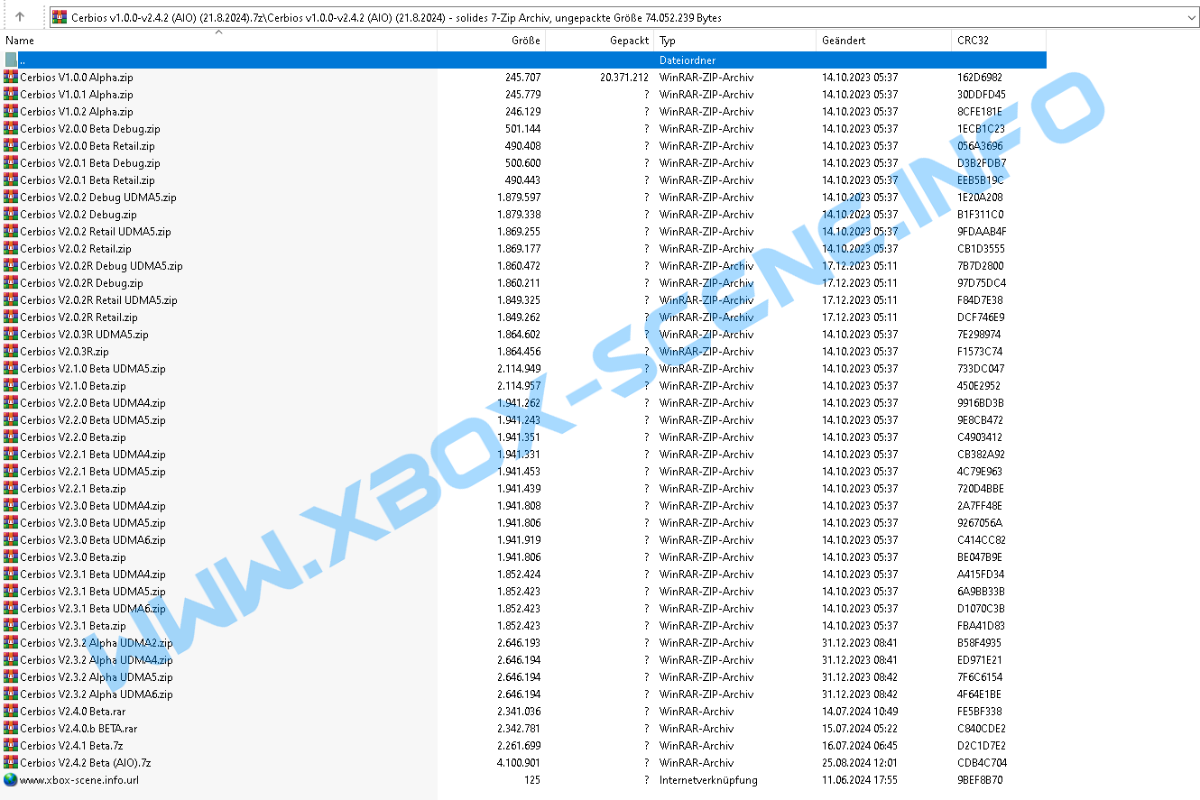Click the icon beside Cerbios V2.4.0.b BETA.rar
Image resolution: width=1200 pixels, height=800 pixels.
(x=11, y=728)
